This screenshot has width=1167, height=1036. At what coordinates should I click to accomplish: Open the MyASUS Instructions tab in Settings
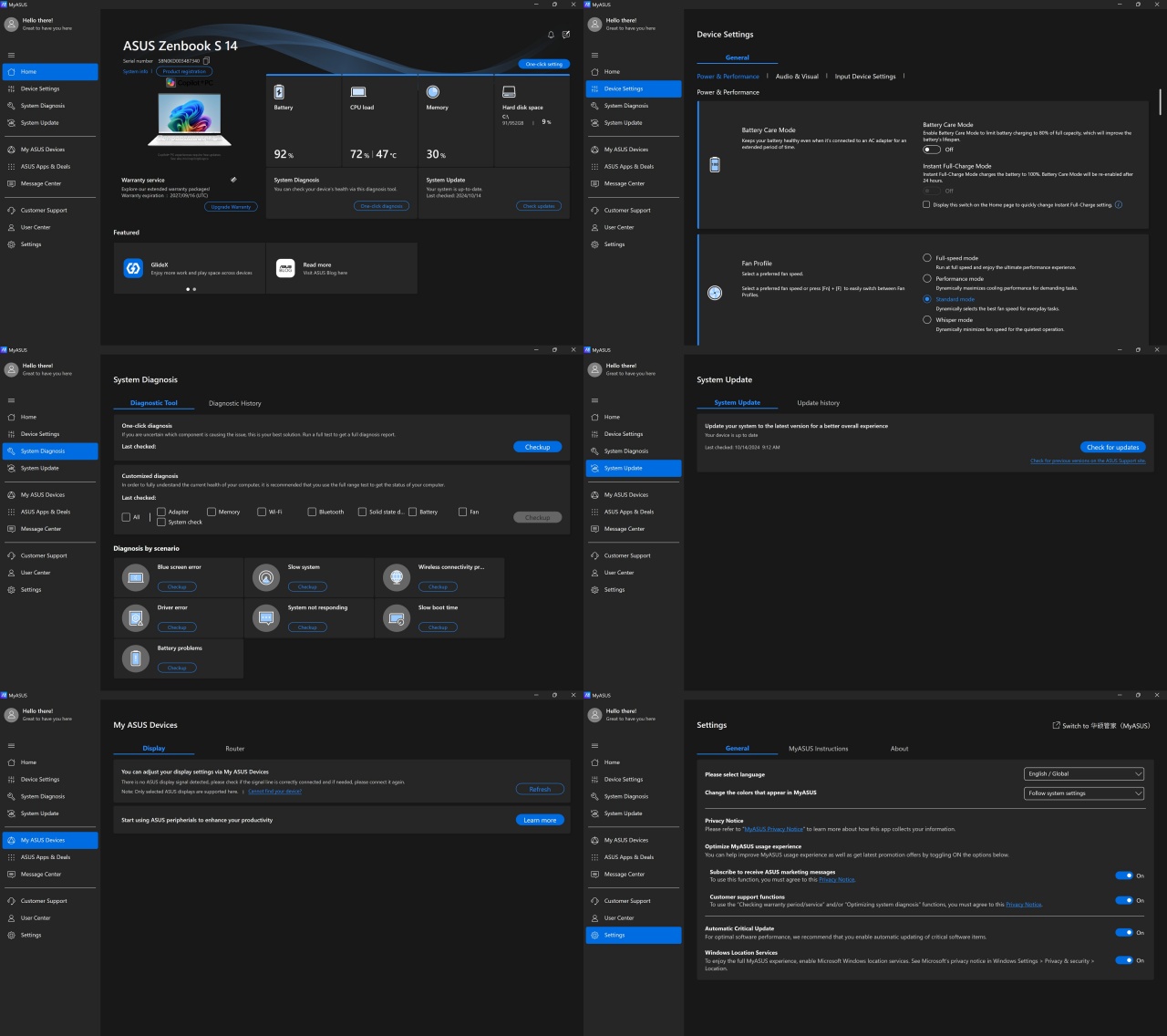pos(819,749)
